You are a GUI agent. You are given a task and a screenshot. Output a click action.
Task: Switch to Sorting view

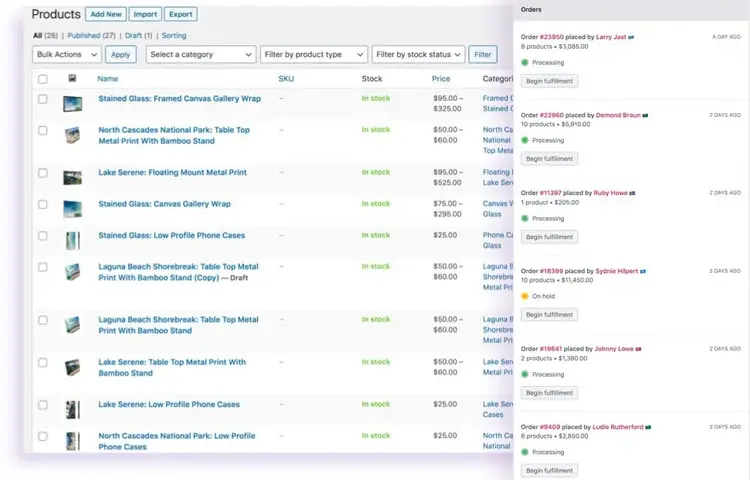pyautogui.click(x=174, y=35)
